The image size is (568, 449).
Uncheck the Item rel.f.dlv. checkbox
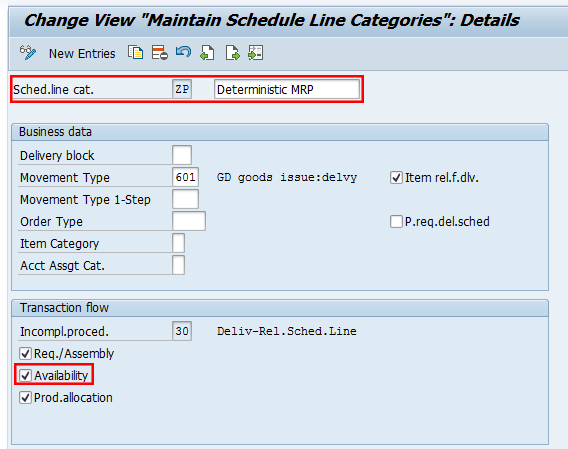pos(396,178)
